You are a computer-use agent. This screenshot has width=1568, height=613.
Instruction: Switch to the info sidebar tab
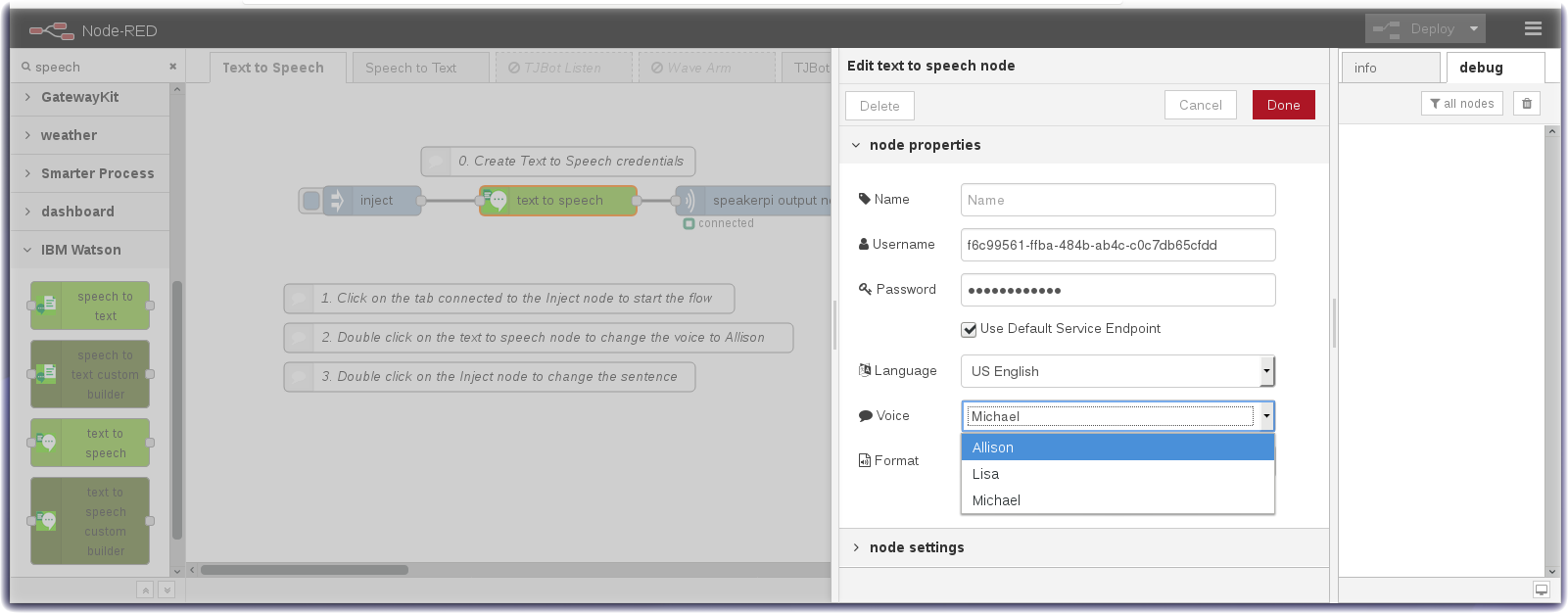point(1391,68)
